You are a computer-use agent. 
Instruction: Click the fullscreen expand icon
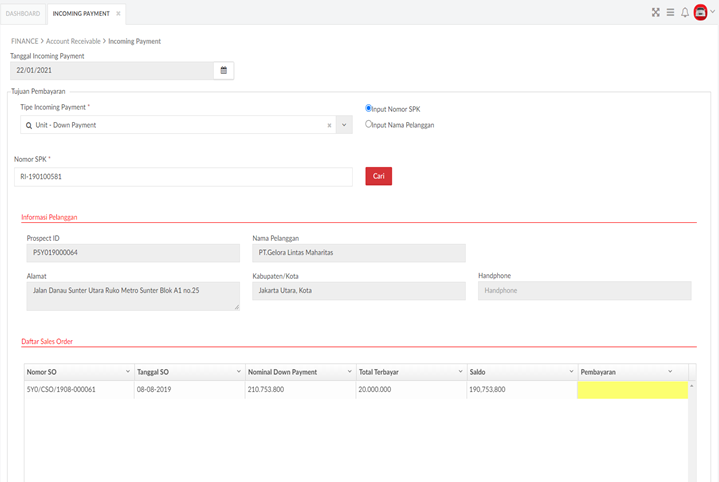coord(656,12)
